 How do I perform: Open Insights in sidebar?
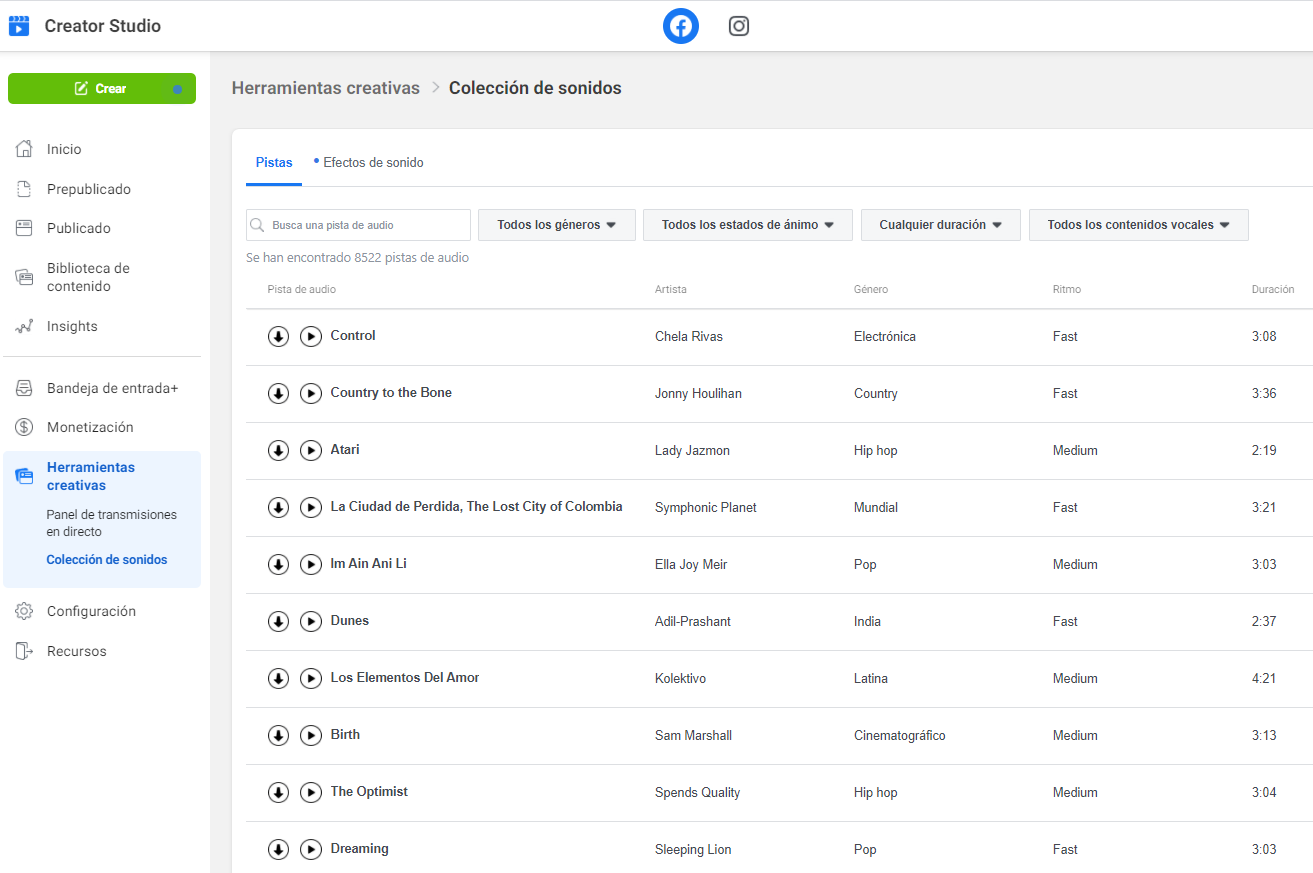pyautogui.click(x=72, y=326)
